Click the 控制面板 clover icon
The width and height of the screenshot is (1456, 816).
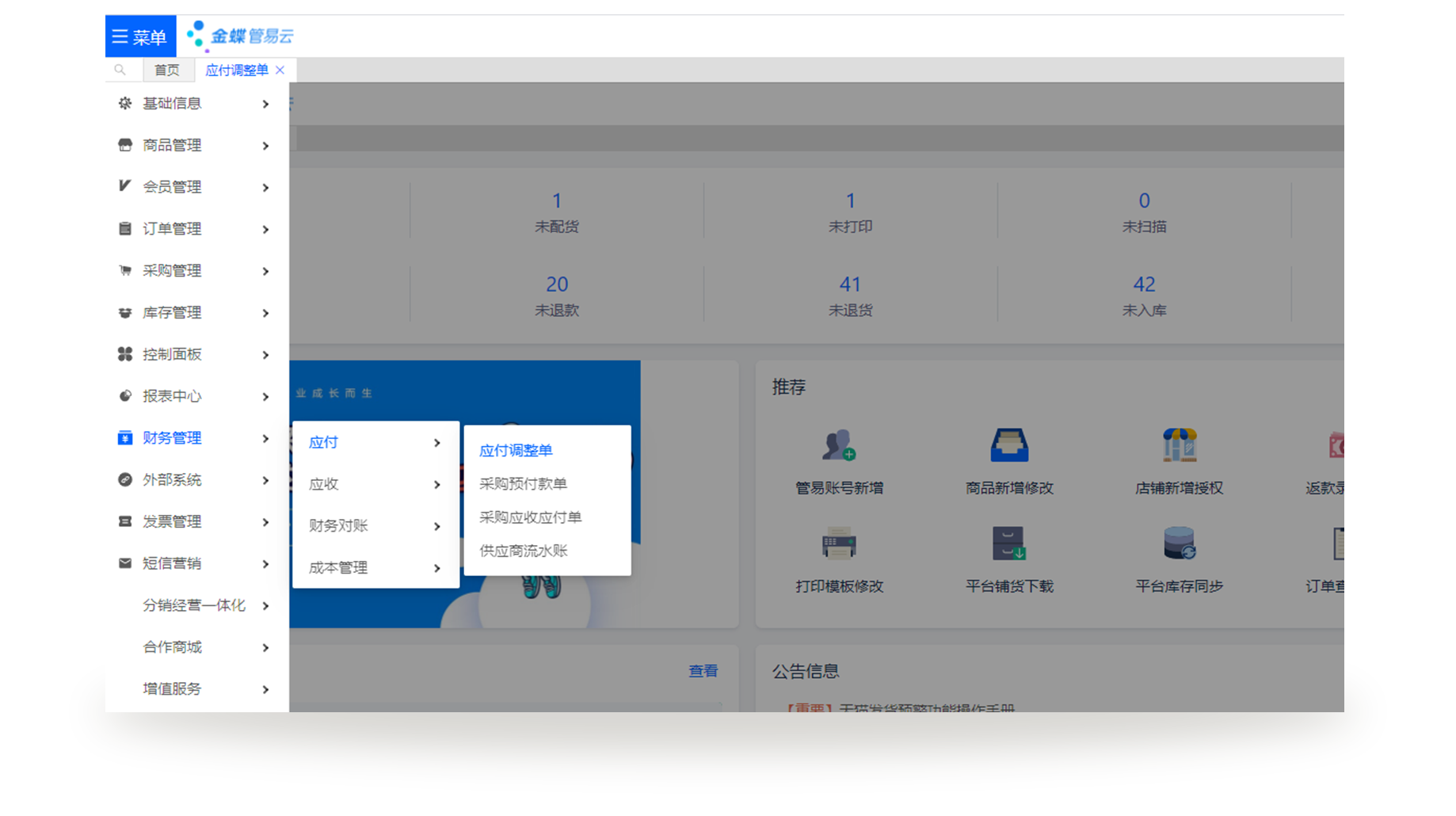124,353
